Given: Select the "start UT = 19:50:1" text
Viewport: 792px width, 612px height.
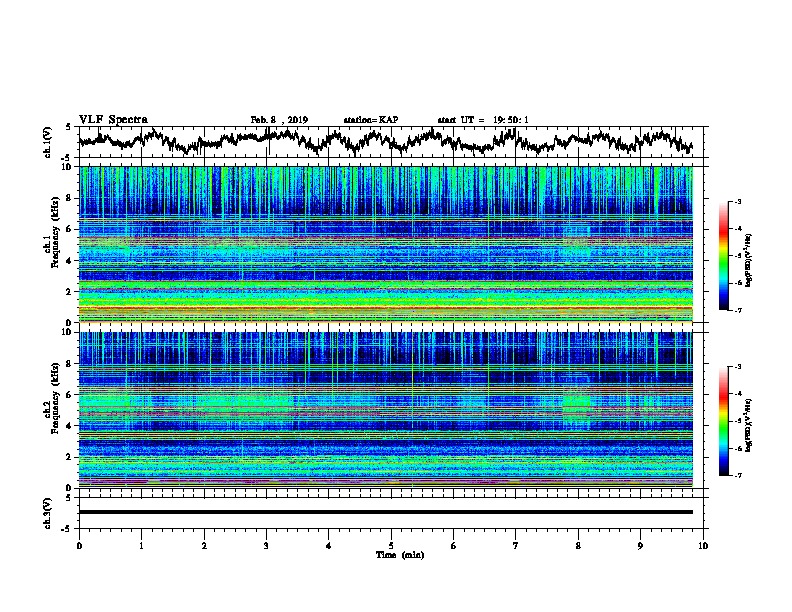Looking at the screenshot, I should tap(483, 120).
